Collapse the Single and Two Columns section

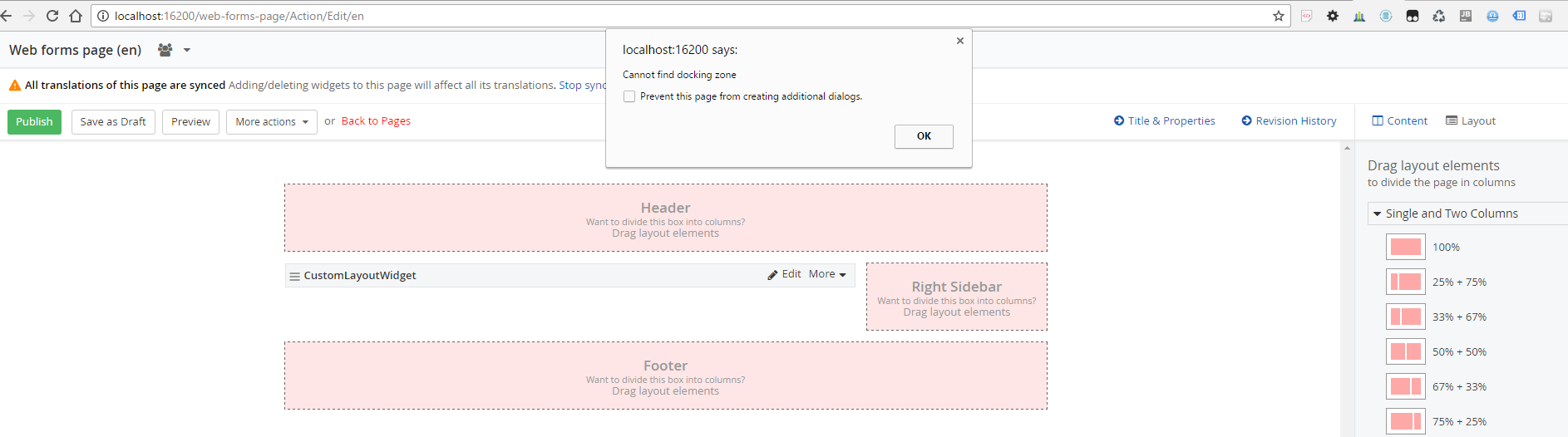1378,214
